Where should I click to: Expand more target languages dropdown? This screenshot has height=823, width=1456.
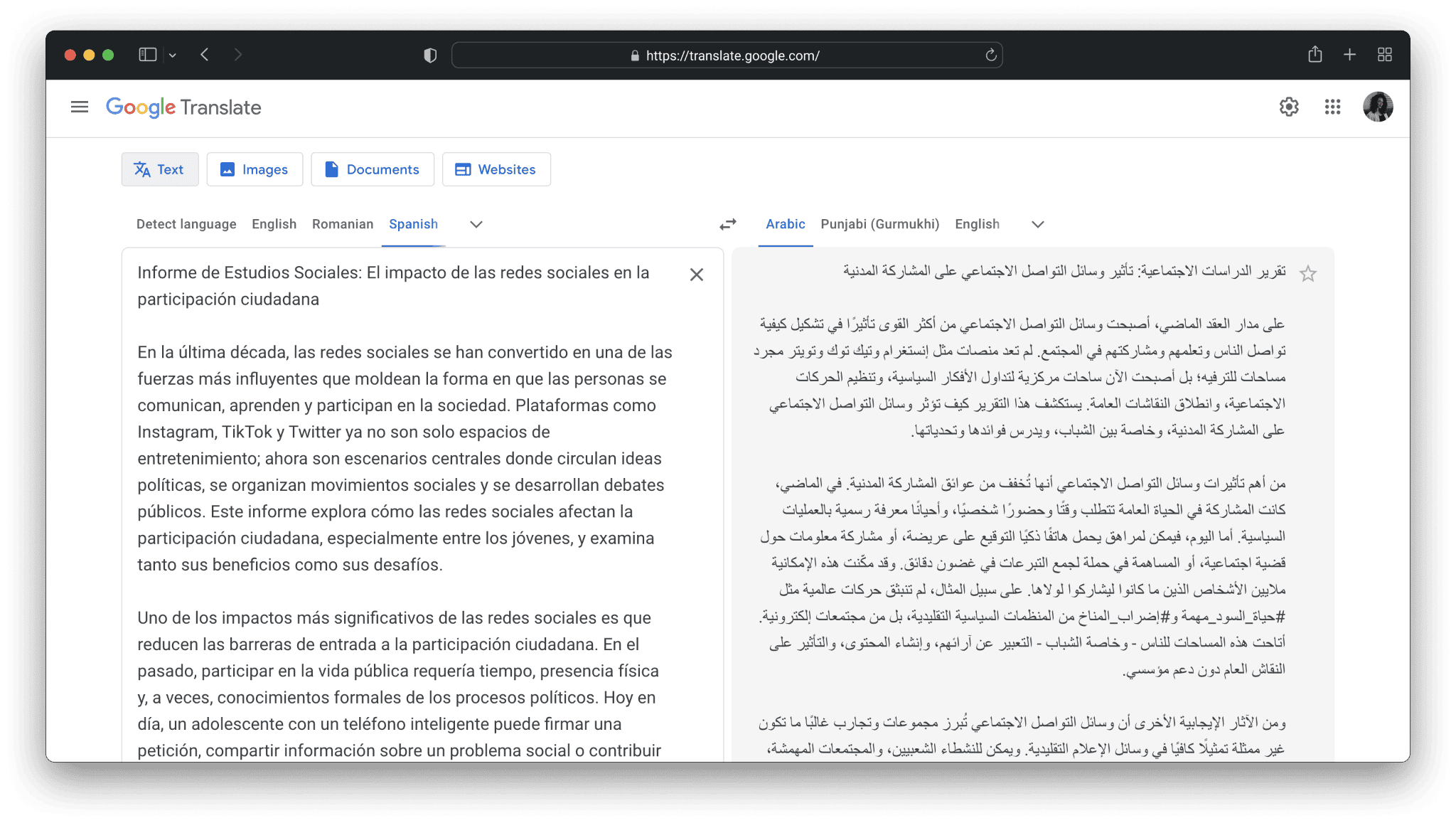click(1037, 224)
